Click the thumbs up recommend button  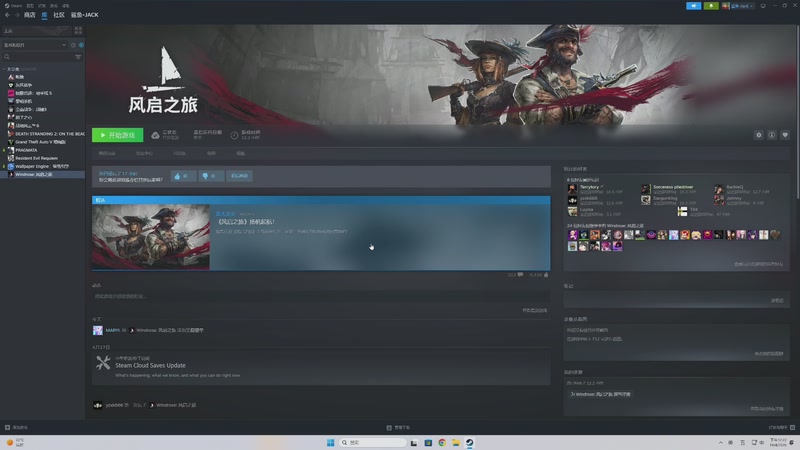tap(183, 176)
